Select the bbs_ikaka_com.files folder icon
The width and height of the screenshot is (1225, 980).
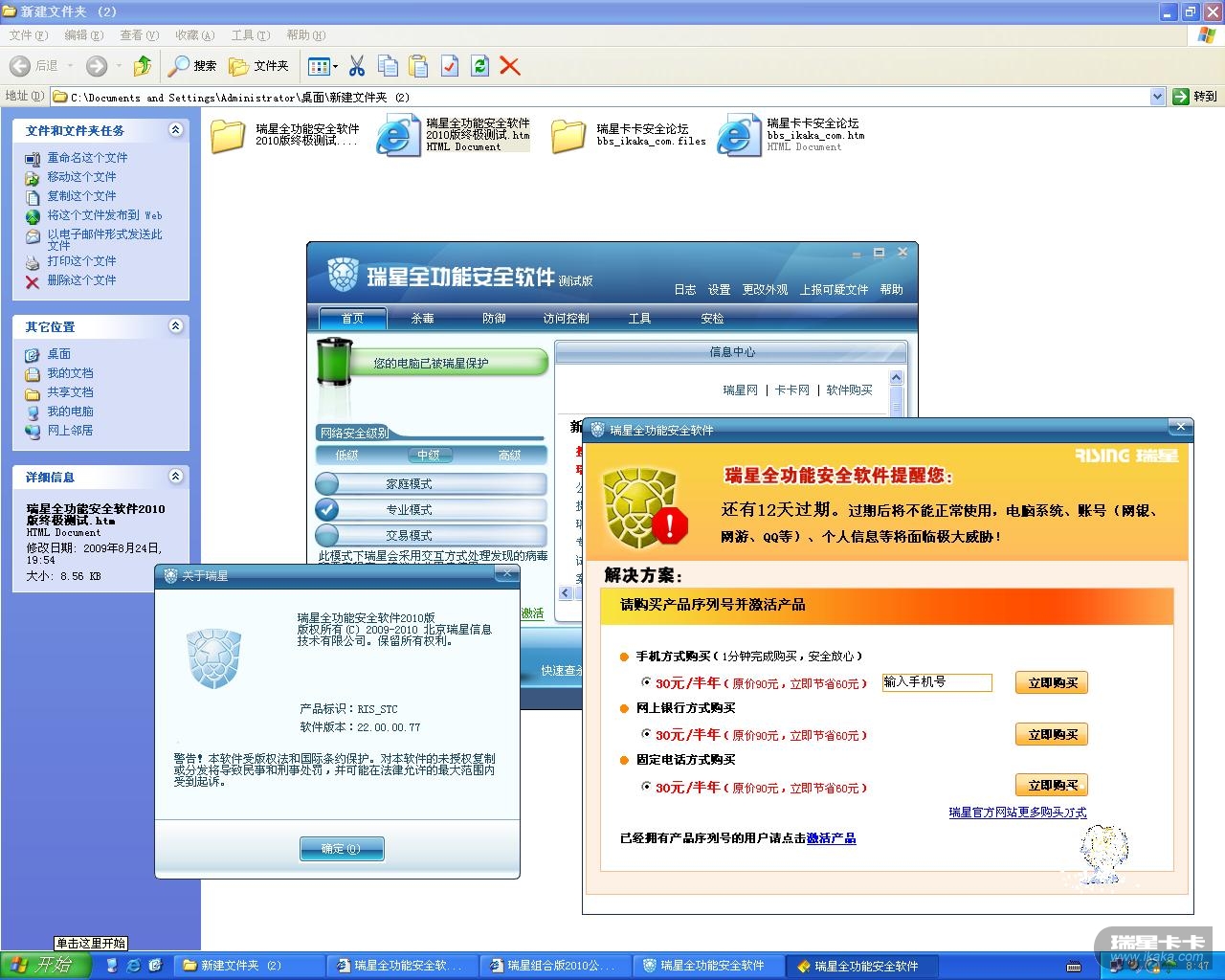tap(568, 135)
